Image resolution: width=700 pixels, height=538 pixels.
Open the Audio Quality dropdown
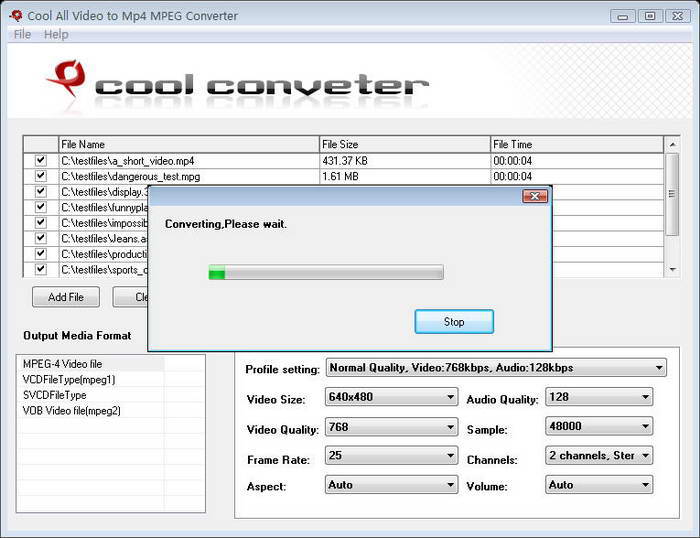click(x=599, y=397)
